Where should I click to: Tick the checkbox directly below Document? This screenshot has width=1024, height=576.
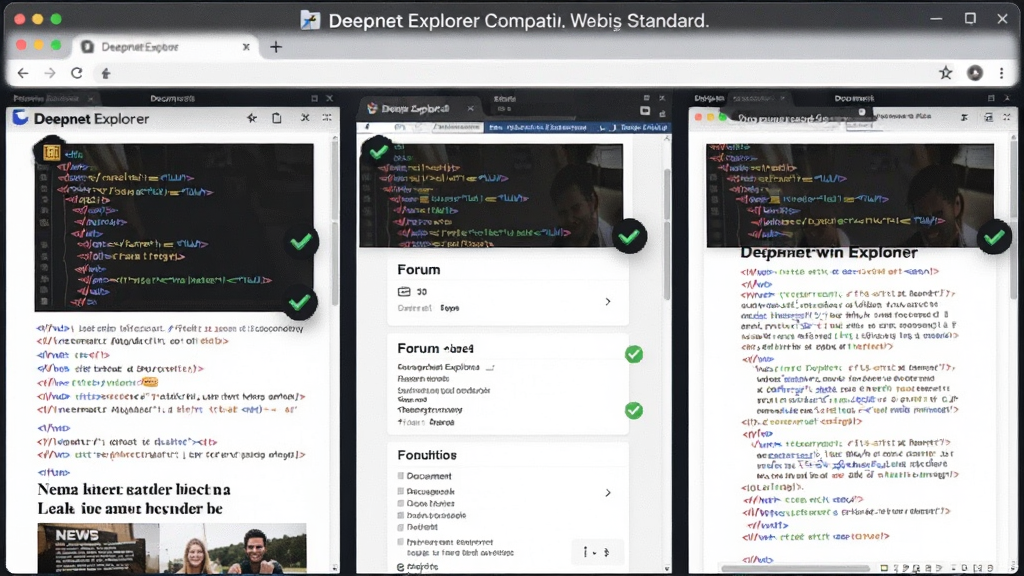[401, 491]
